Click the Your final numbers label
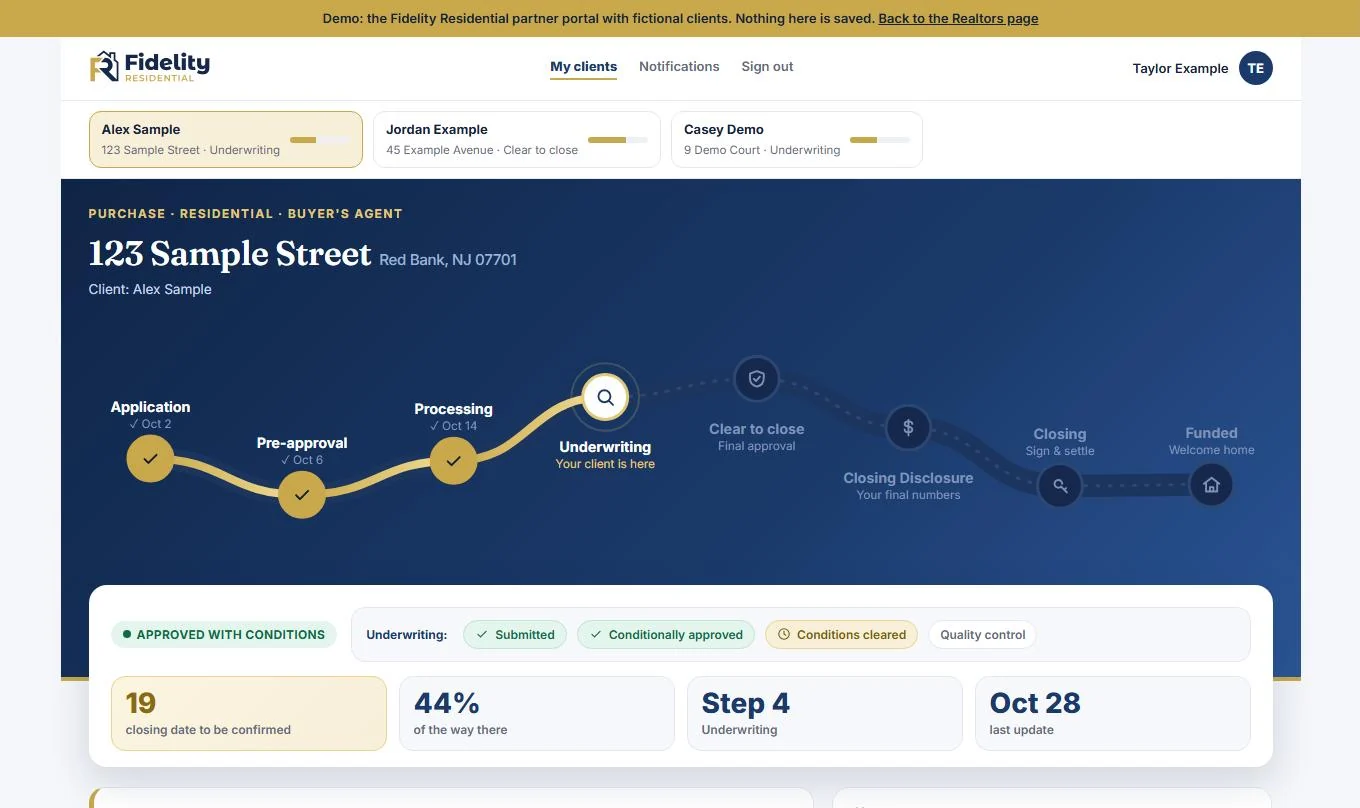The height and width of the screenshot is (808, 1360). [x=908, y=495]
